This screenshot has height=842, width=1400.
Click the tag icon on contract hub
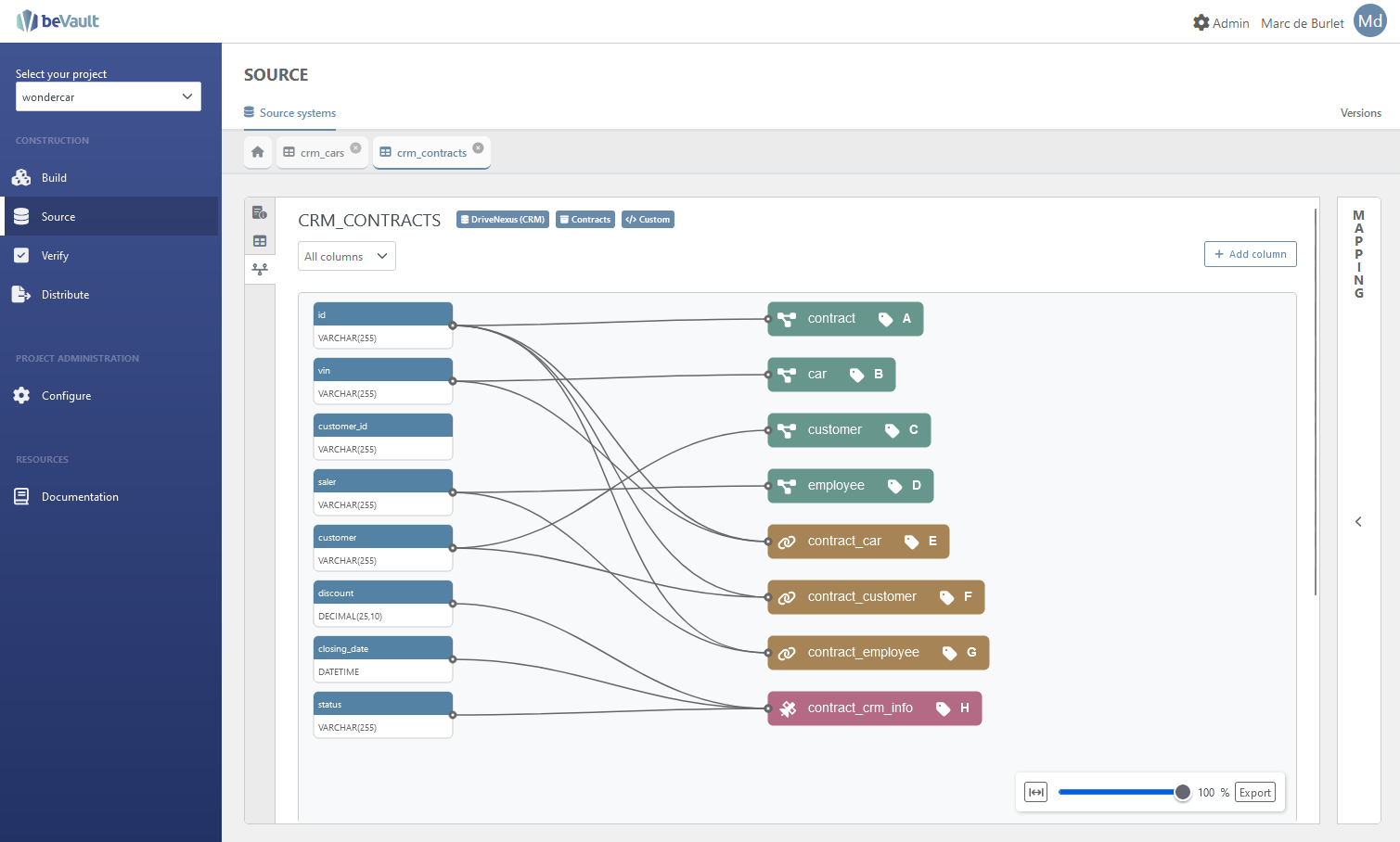pyautogui.click(x=886, y=319)
